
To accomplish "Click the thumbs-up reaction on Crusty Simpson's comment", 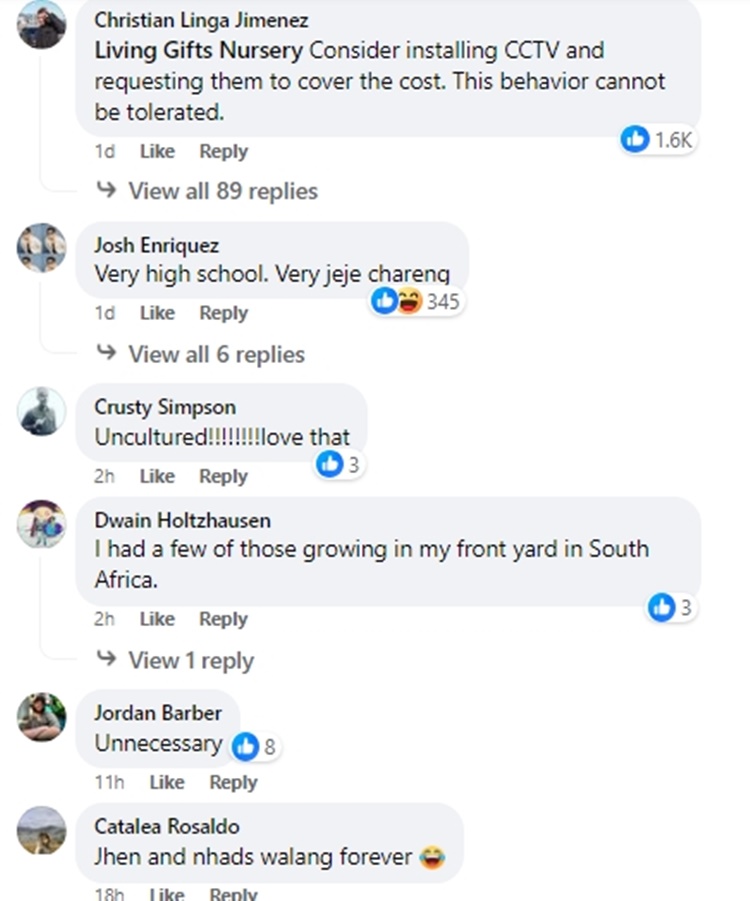I will point(329,464).
